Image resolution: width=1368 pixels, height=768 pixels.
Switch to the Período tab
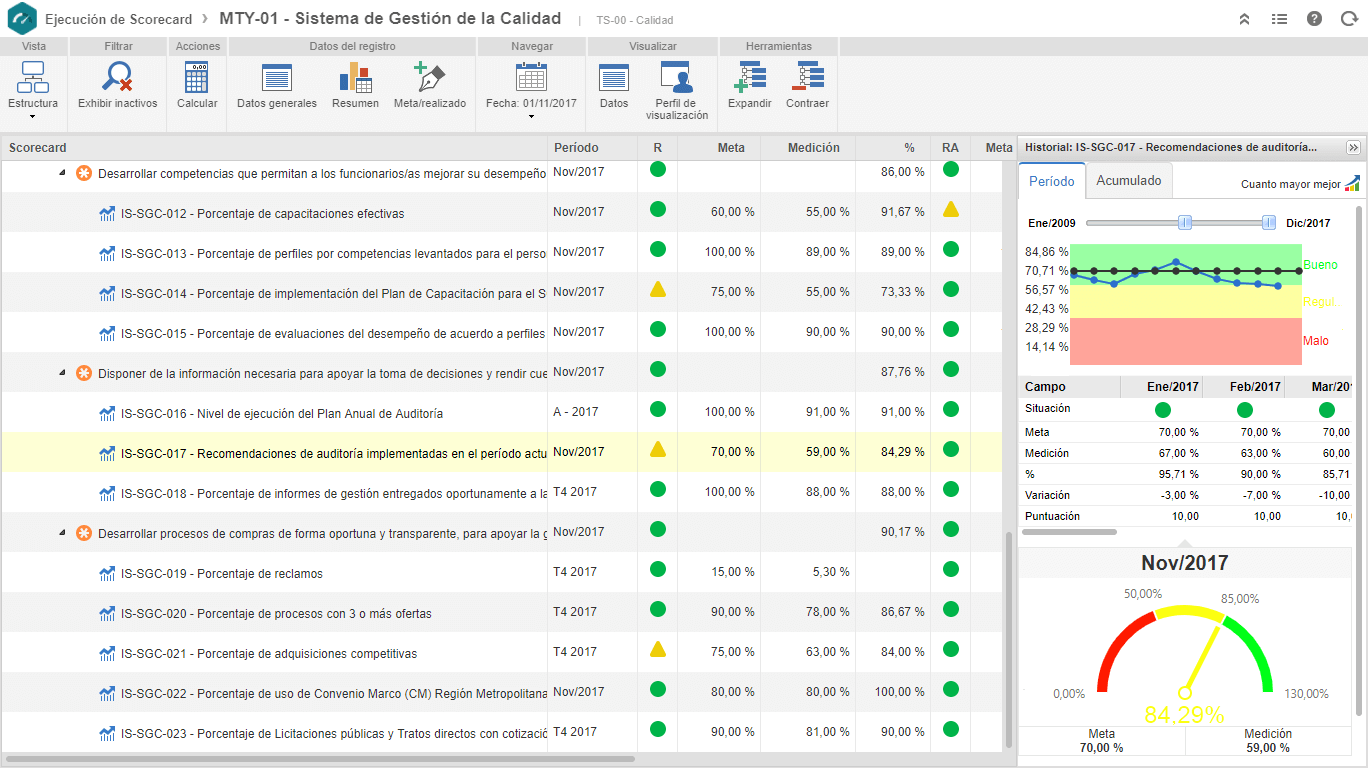pos(1051,181)
